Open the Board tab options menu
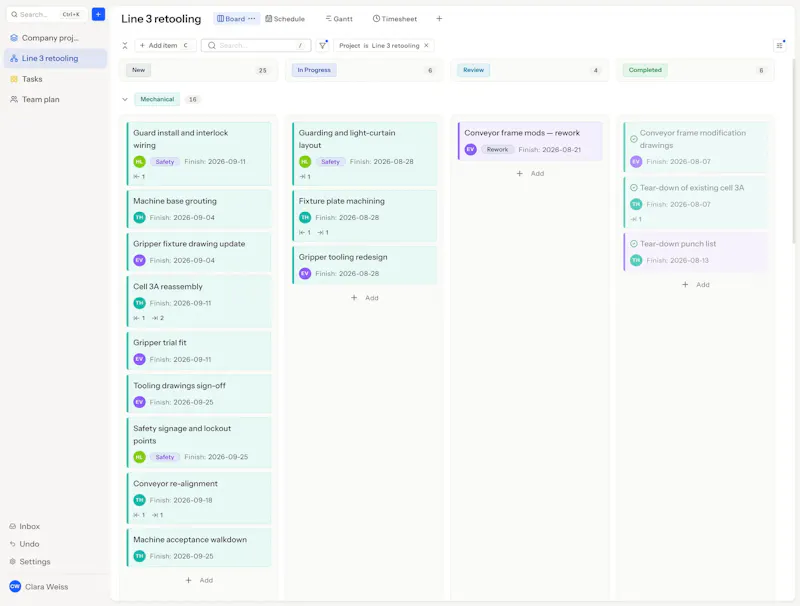800x606 pixels. (252, 18)
